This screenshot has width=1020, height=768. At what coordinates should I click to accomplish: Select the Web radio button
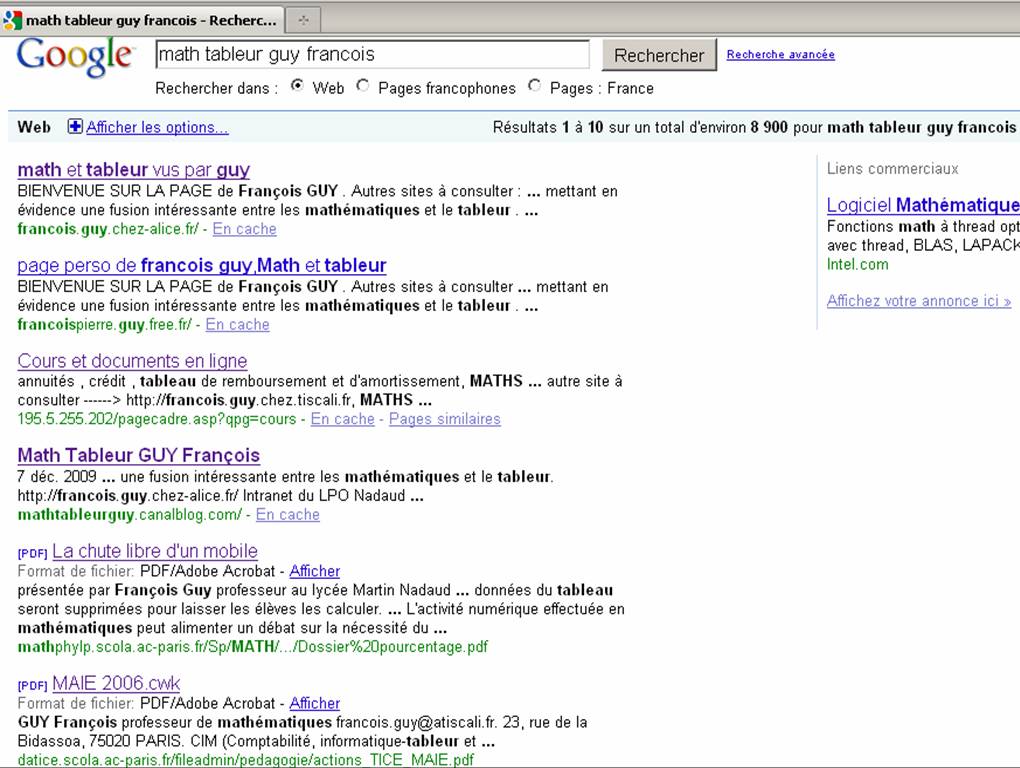(297, 86)
